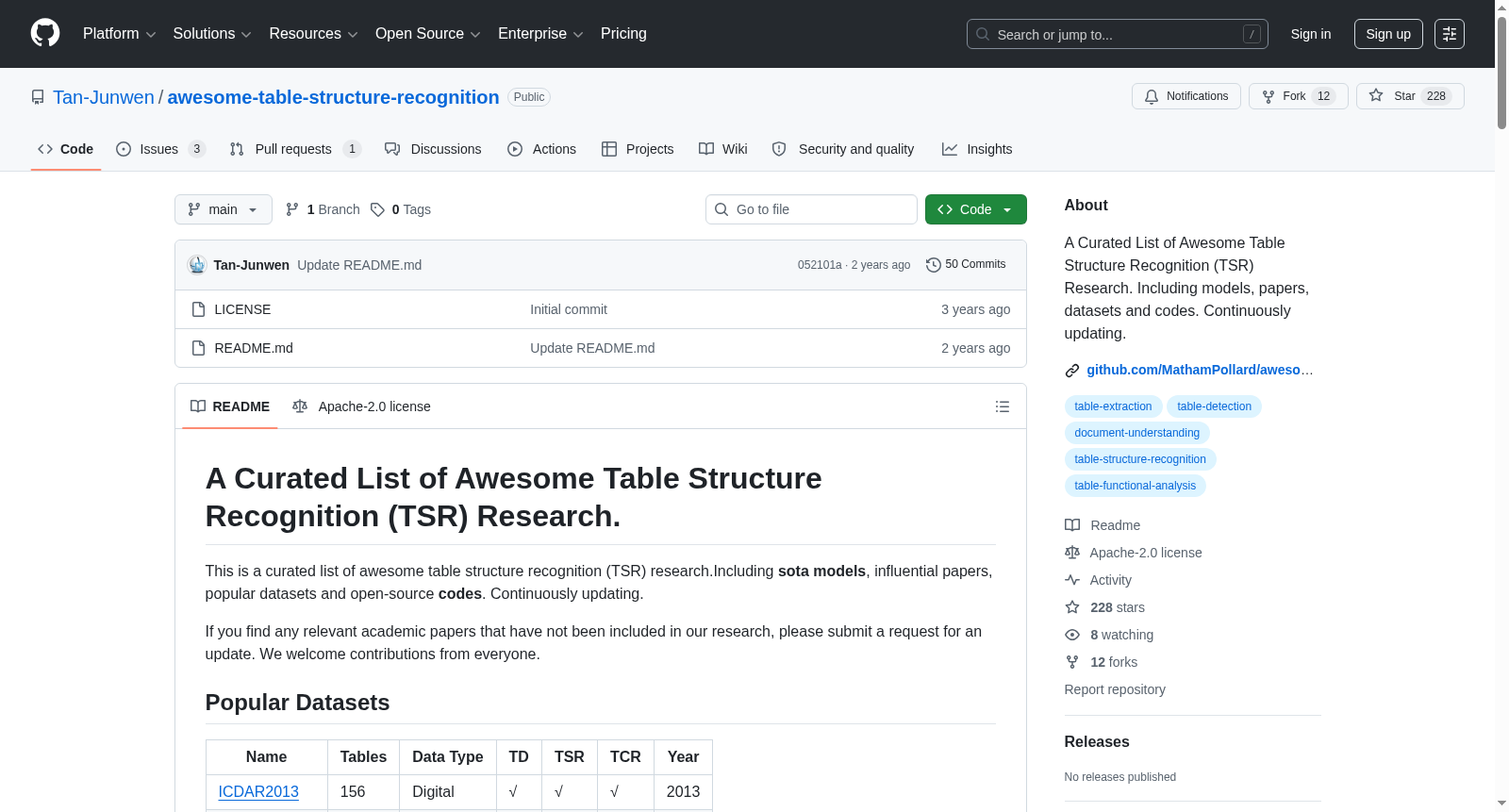Screen dimensions: 1509x812
Task: Open the Insights tab
Action: tap(977, 149)
